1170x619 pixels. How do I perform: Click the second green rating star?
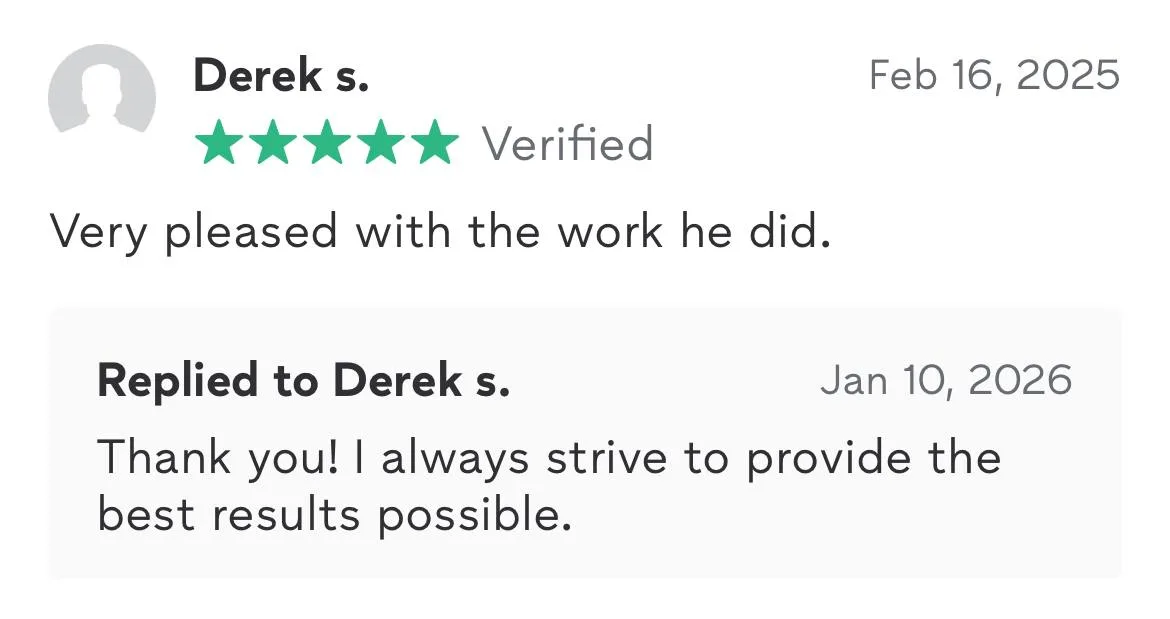[271, 144]
